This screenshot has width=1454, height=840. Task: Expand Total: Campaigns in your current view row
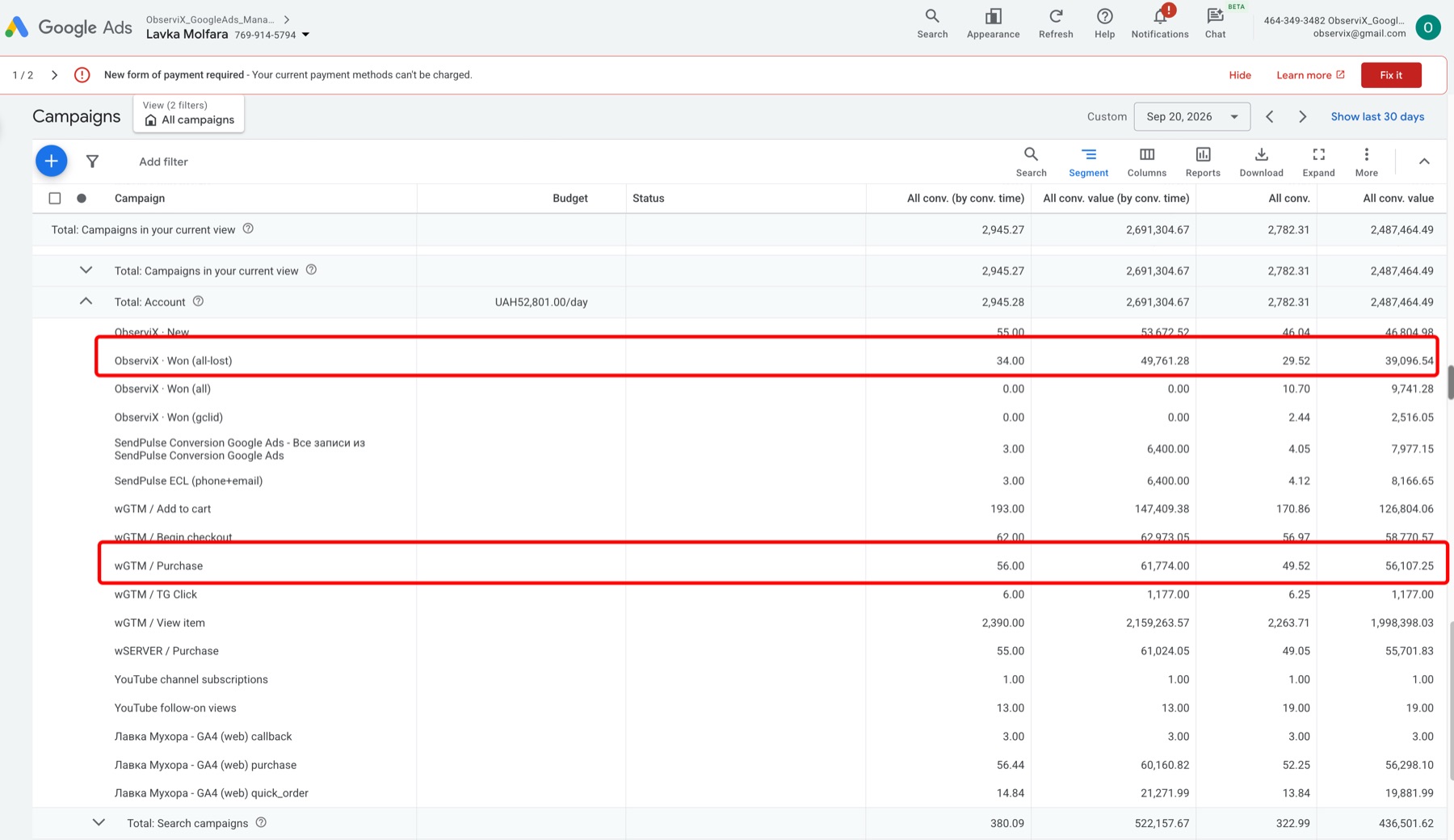point(86,270)
